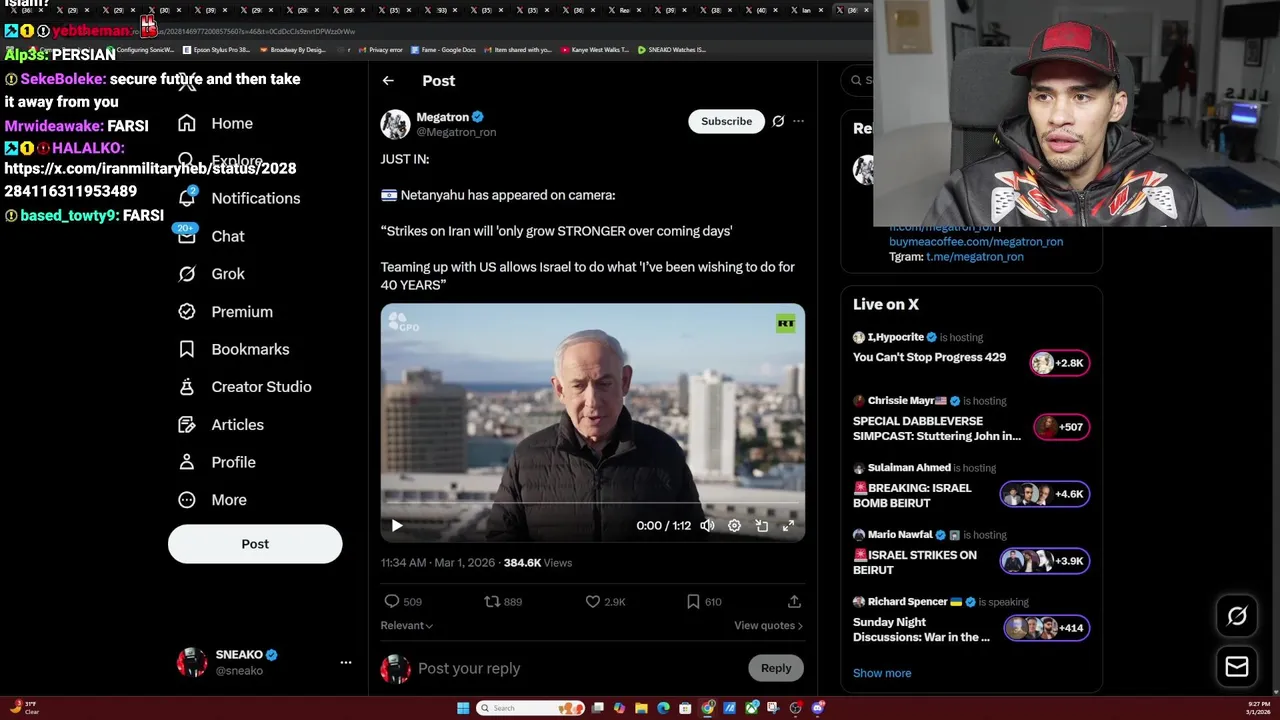Image resolution: width=1280 pixels, height=720 pixels.
Task: Mute the video with speaker icon
Action: (707, 525)
